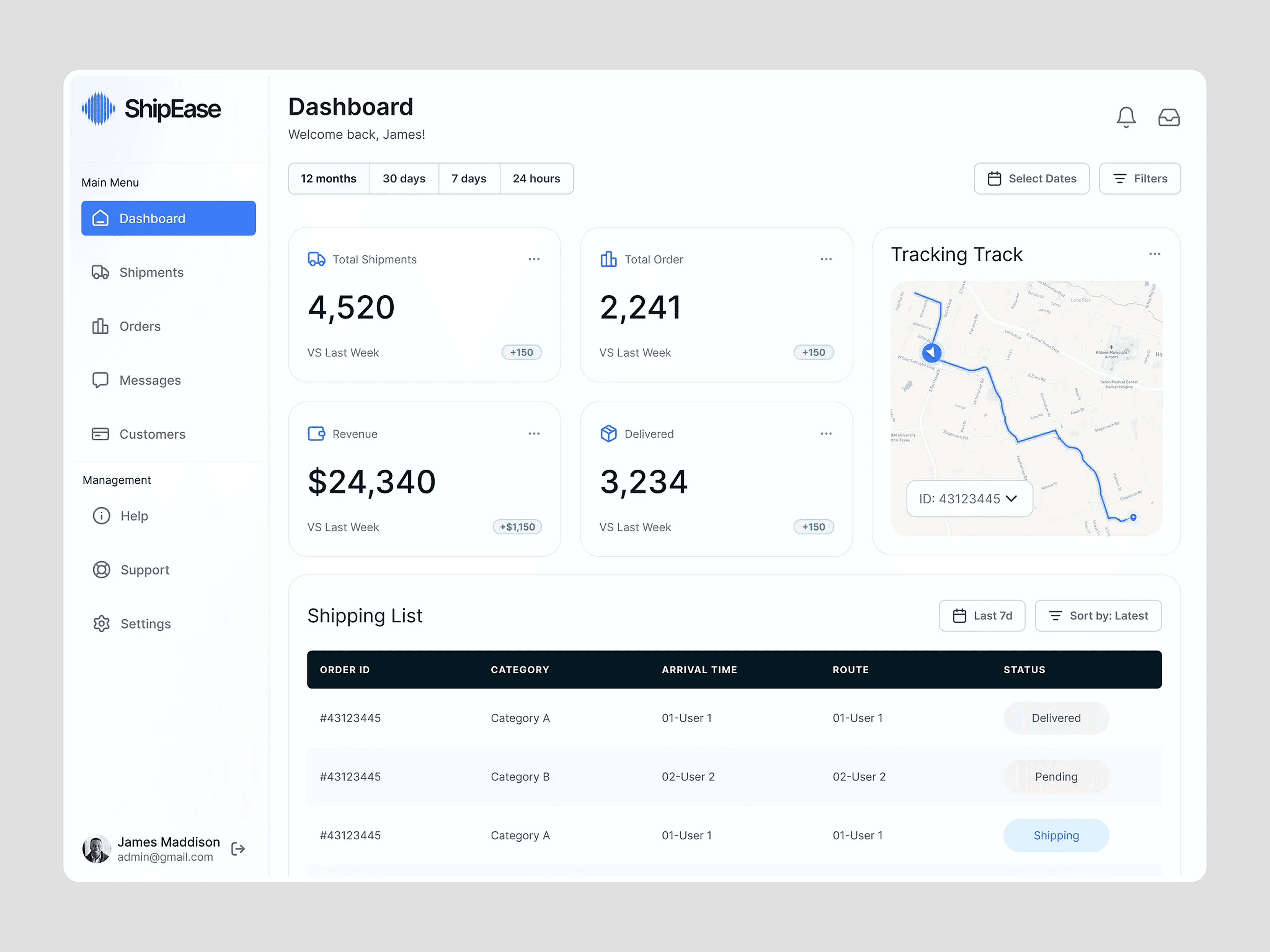Viewport: 1270px width, 952px height.
Task: Open the Last 7d date range selector
Action: 982,616
